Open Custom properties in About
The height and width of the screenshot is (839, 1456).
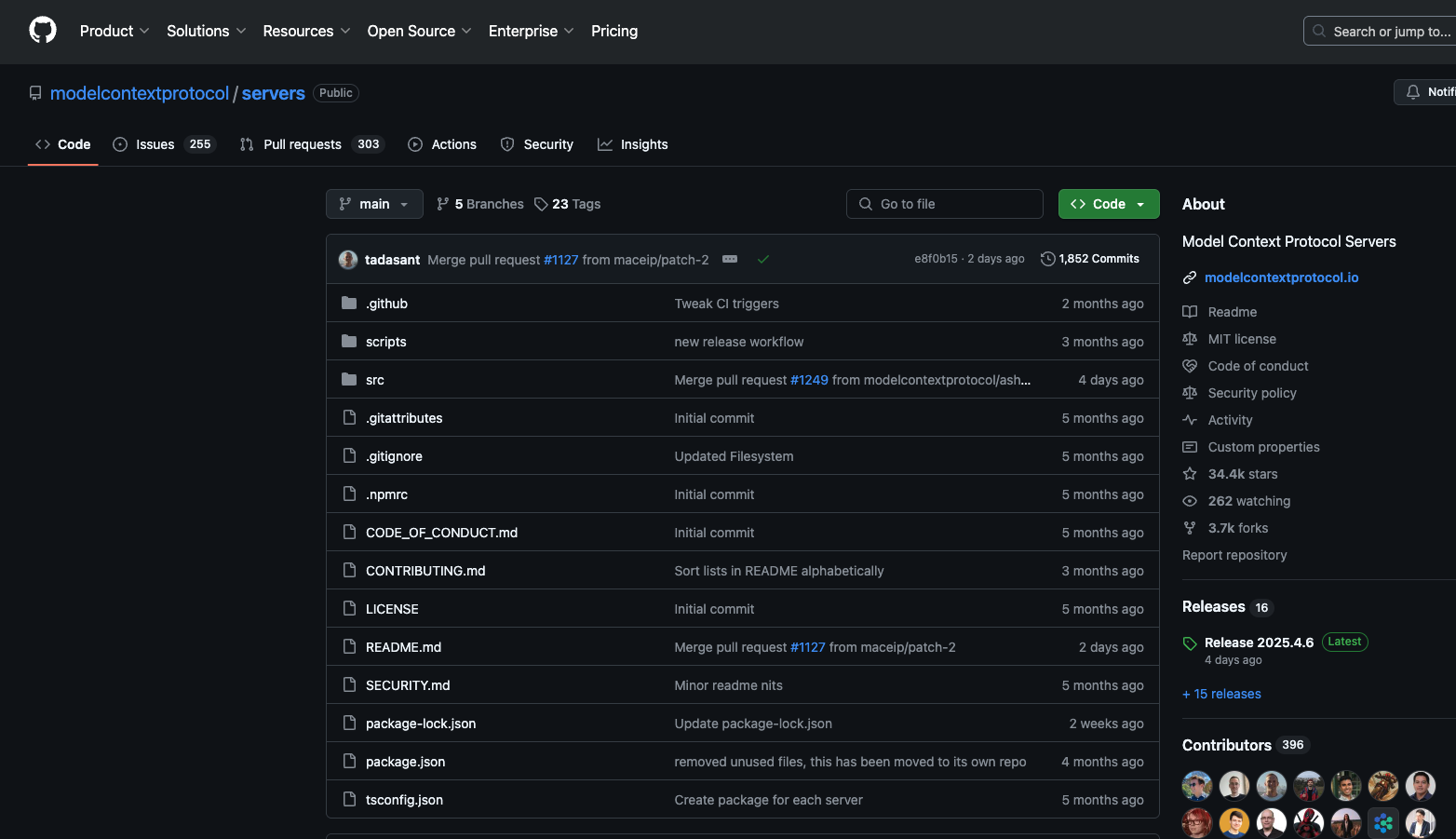pos(1263,447)
